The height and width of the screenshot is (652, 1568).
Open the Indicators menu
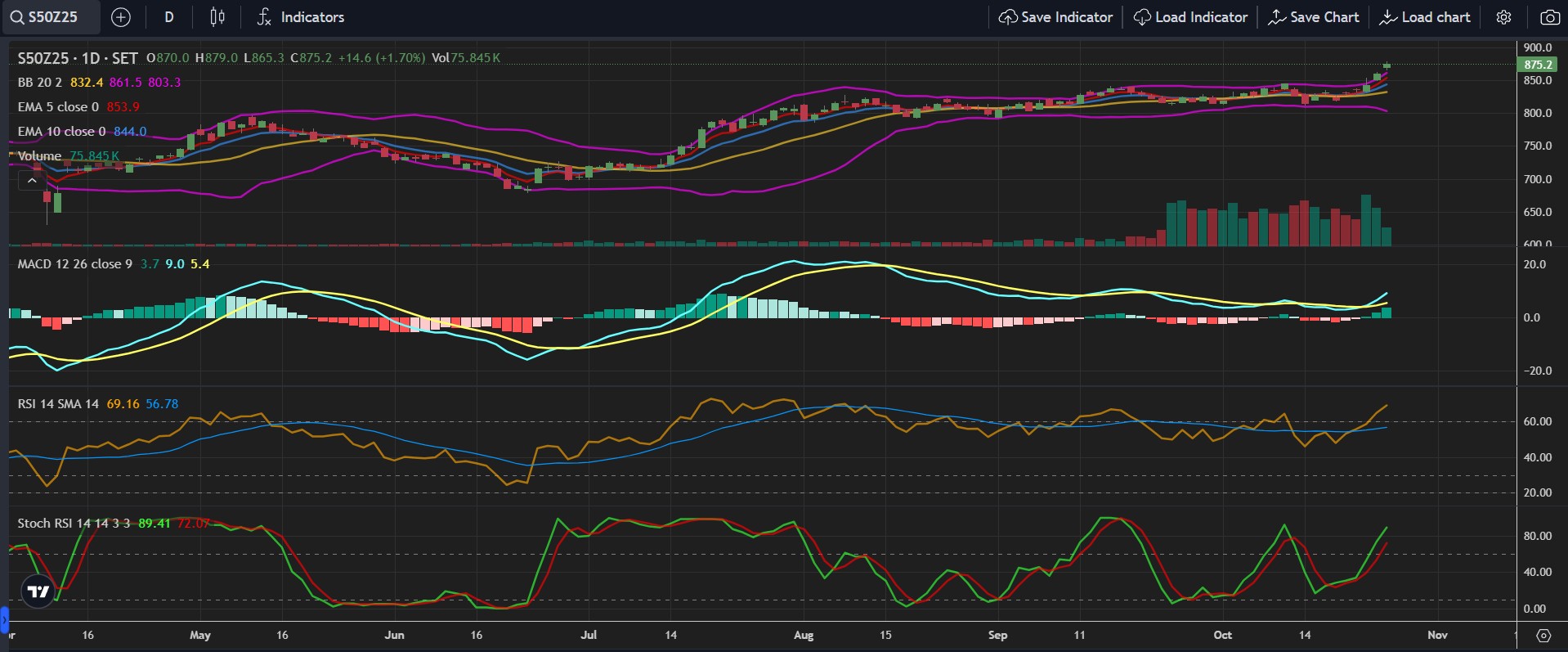(300, 17)
